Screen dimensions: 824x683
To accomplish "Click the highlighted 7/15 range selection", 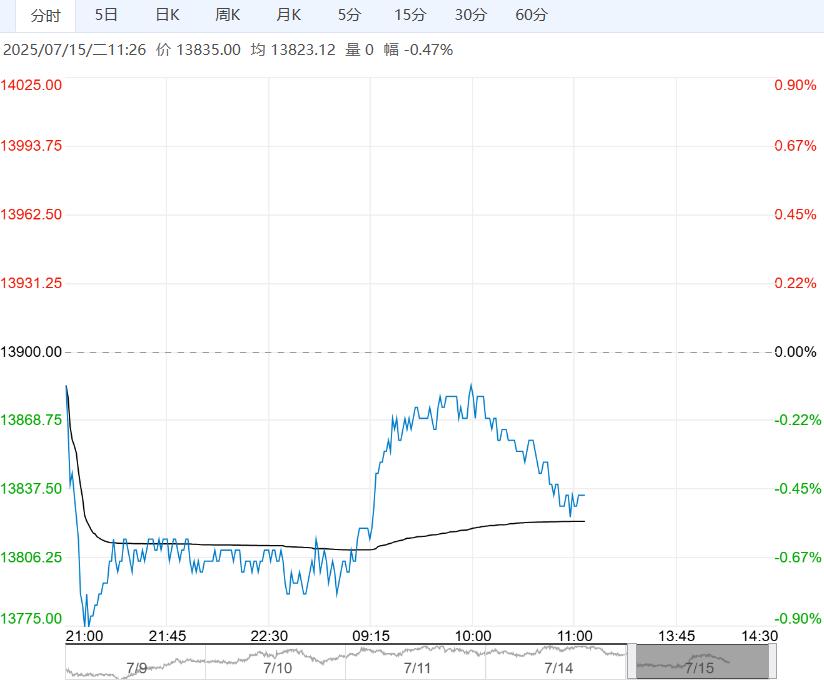I will [x=700, y=662].
